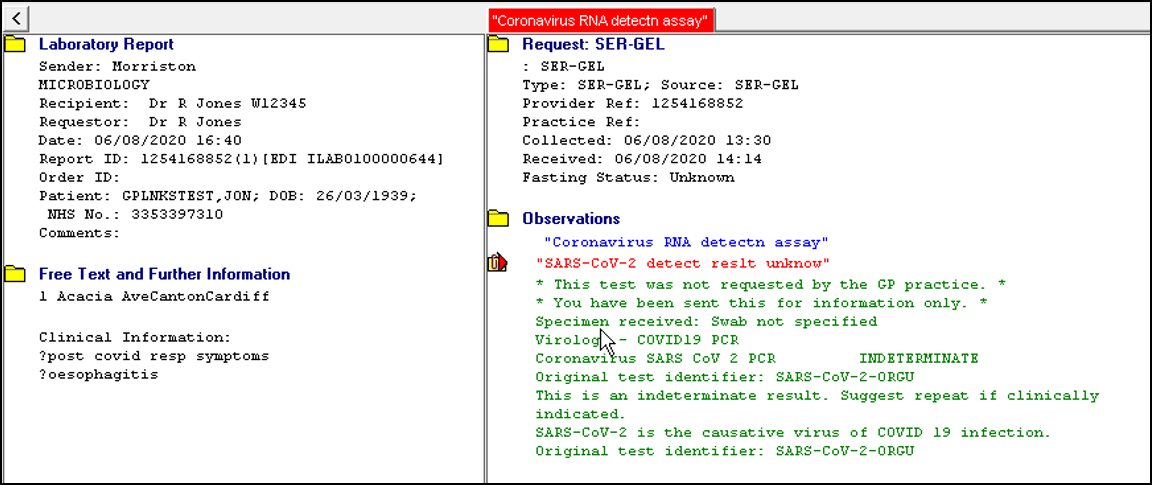Viewport: 1152px width, 485px height.
Task: Click "SARS-CoV-2 is the causative virus" line
Action: 793,432
